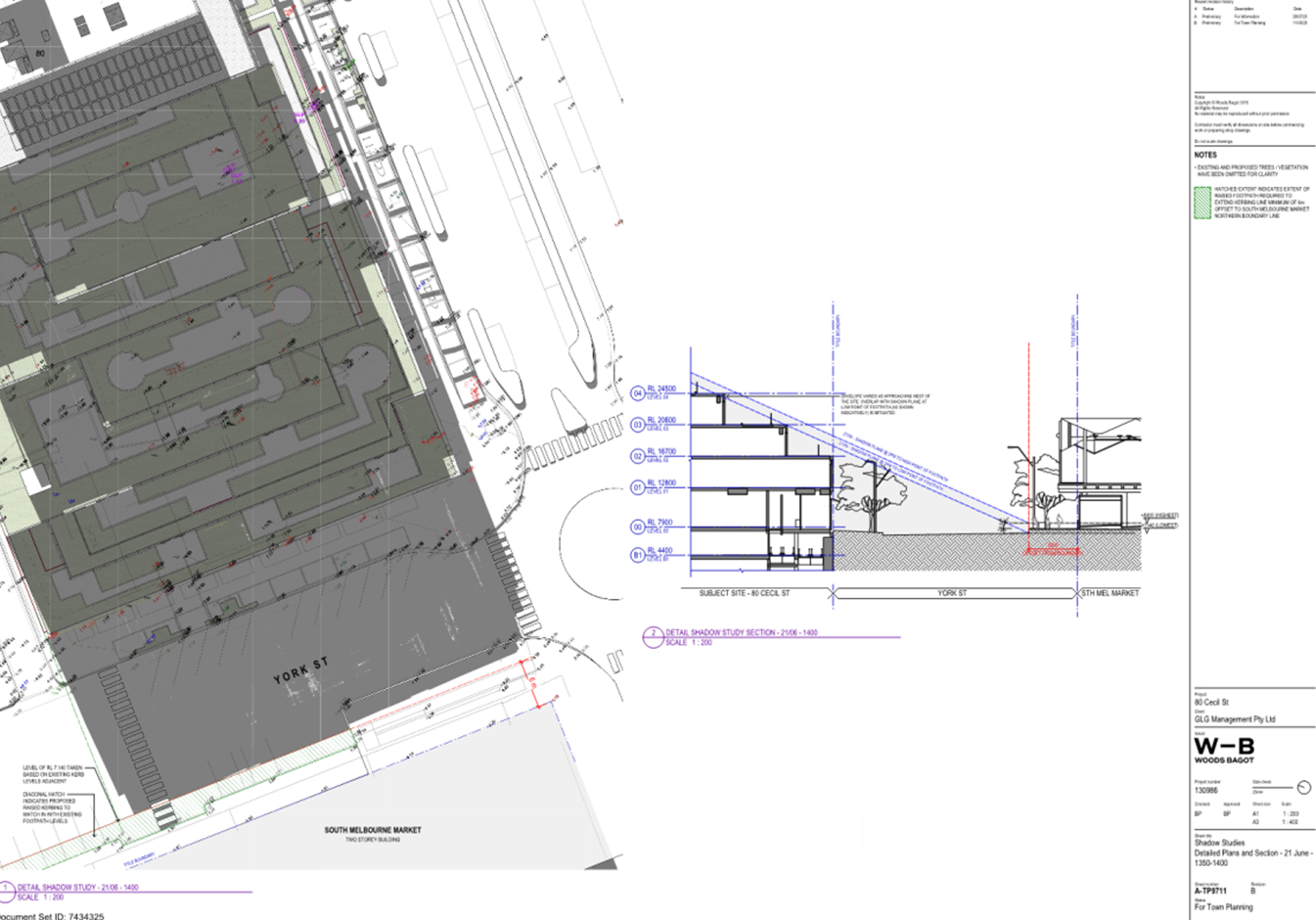Click project number '130986'
Viewport: 1316px width, 920px height.
pos(1207,791)
